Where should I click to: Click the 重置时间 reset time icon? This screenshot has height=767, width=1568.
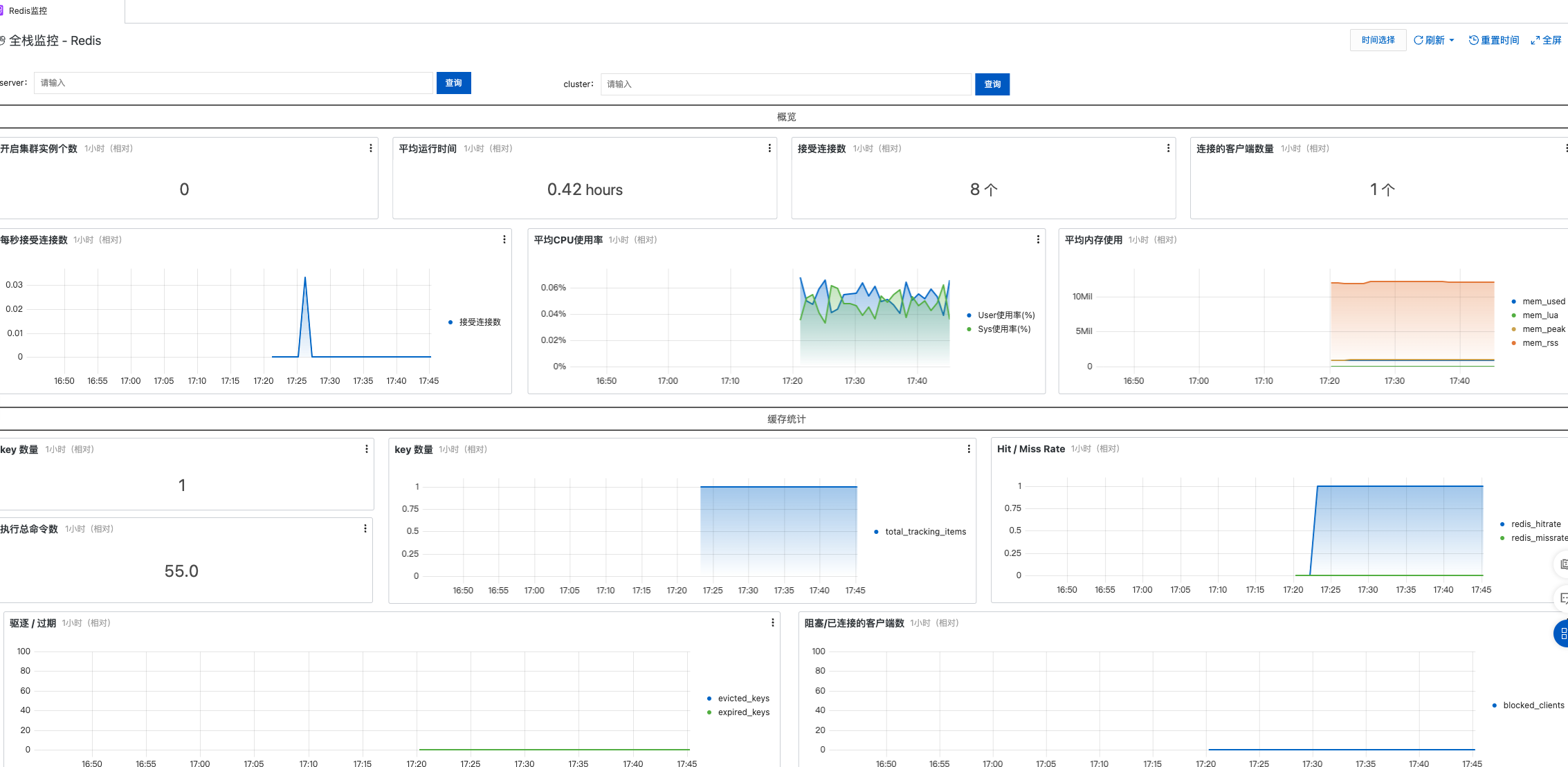coord(1473,39)
